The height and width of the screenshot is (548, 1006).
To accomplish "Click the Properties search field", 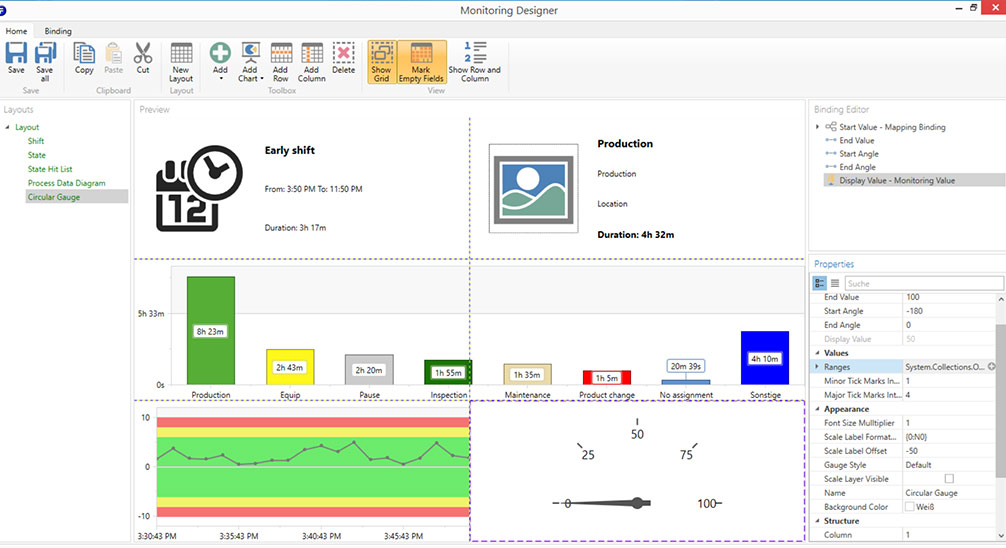I will click(x=923, y=283).
